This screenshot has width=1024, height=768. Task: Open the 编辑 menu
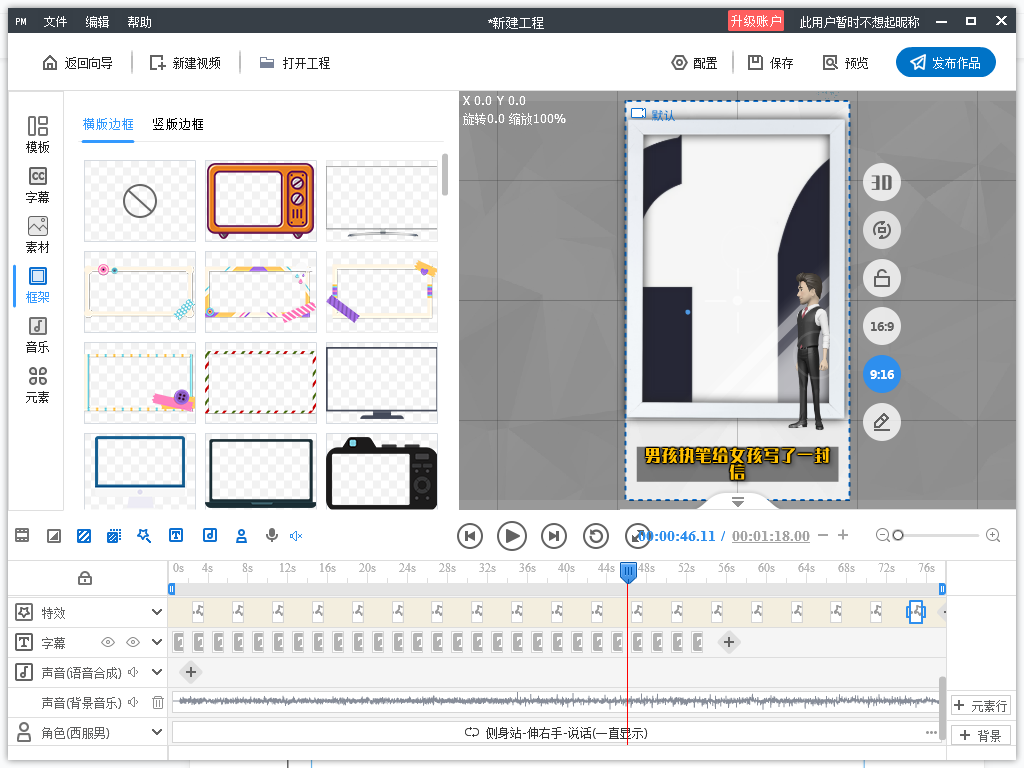tap(97, 22)
